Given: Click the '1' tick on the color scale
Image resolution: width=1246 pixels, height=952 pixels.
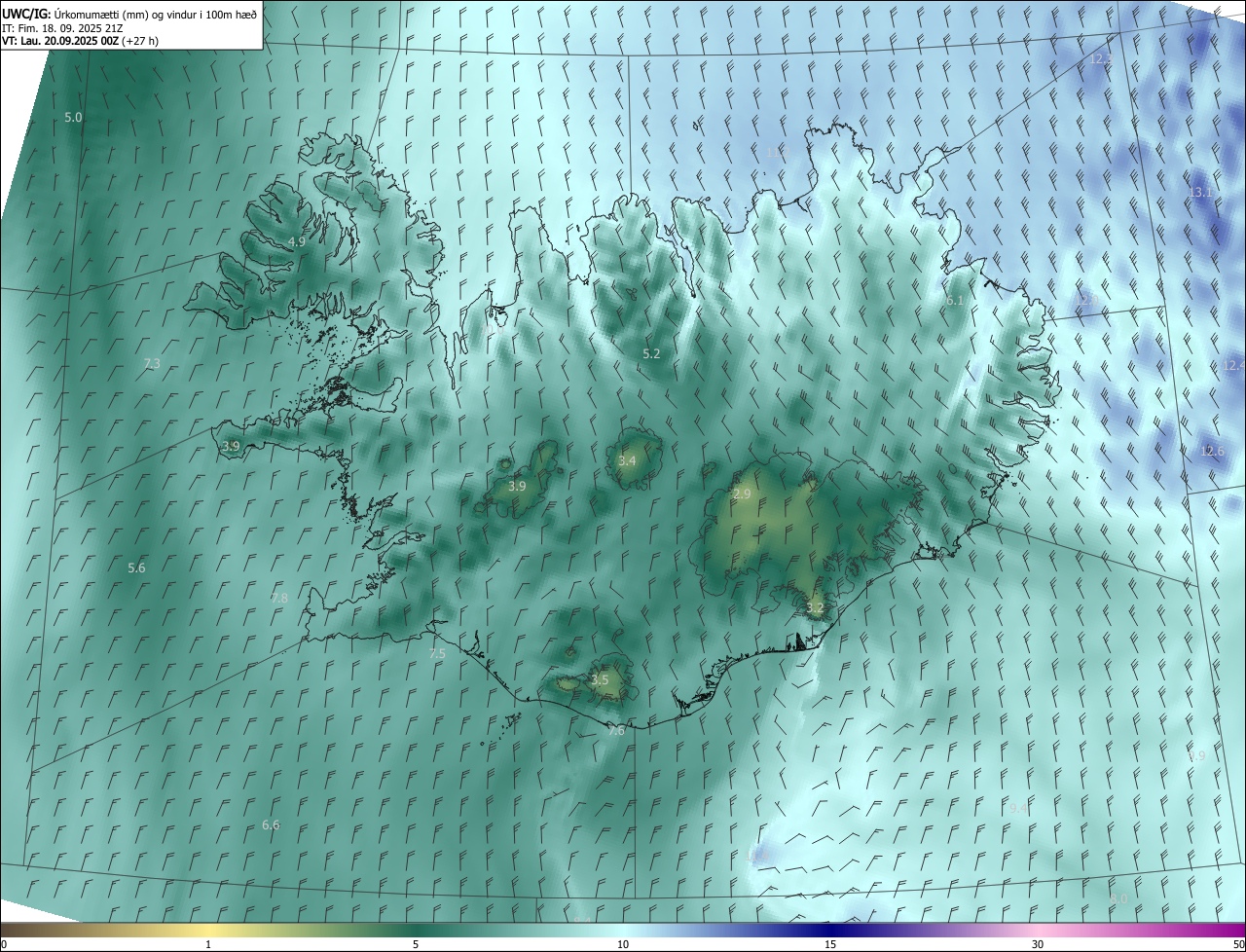Looking at the screenshot, I should click(x=208, y=944).
